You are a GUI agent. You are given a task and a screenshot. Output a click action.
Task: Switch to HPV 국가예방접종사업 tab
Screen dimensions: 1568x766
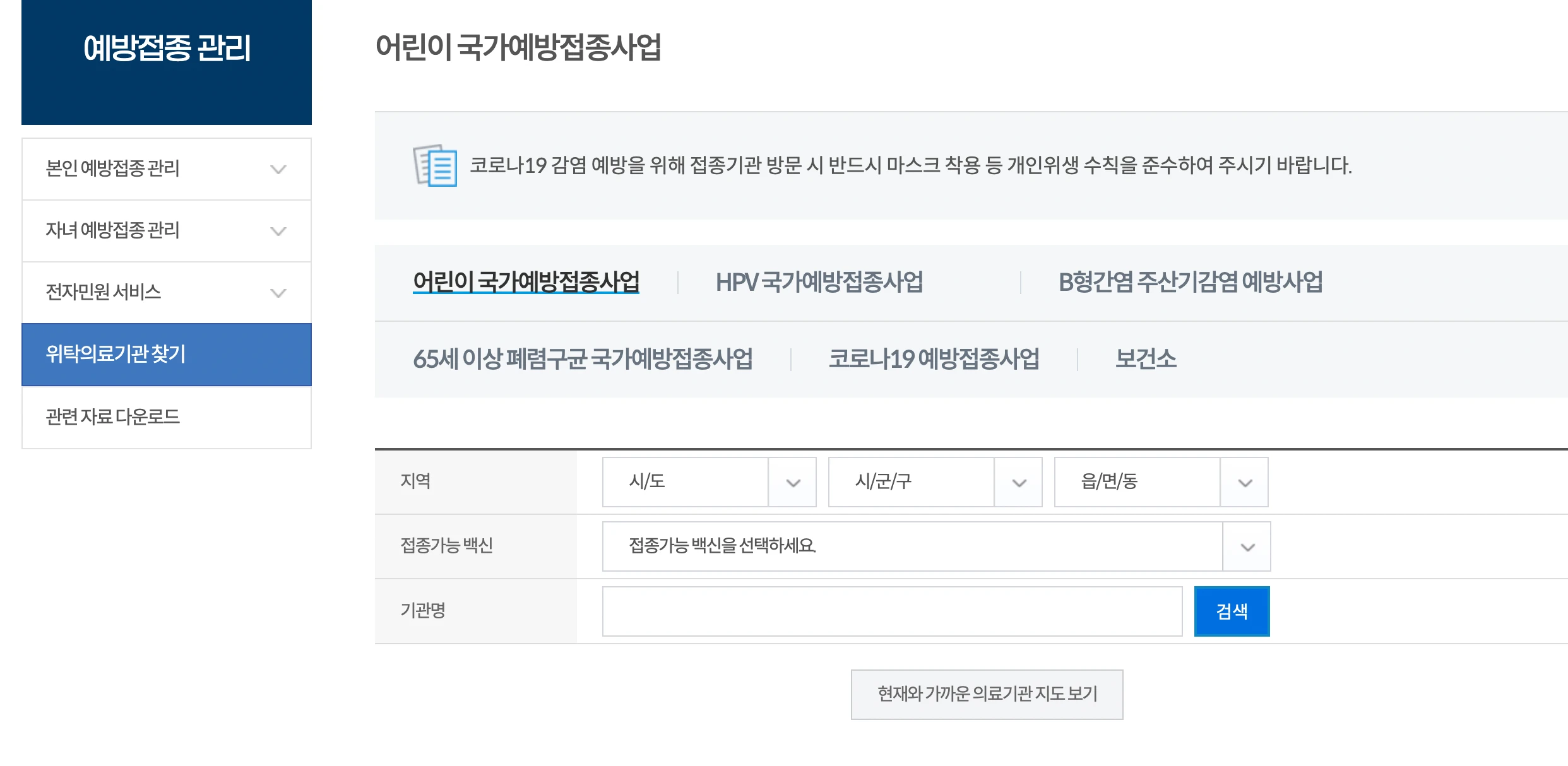tap(819, 282)
